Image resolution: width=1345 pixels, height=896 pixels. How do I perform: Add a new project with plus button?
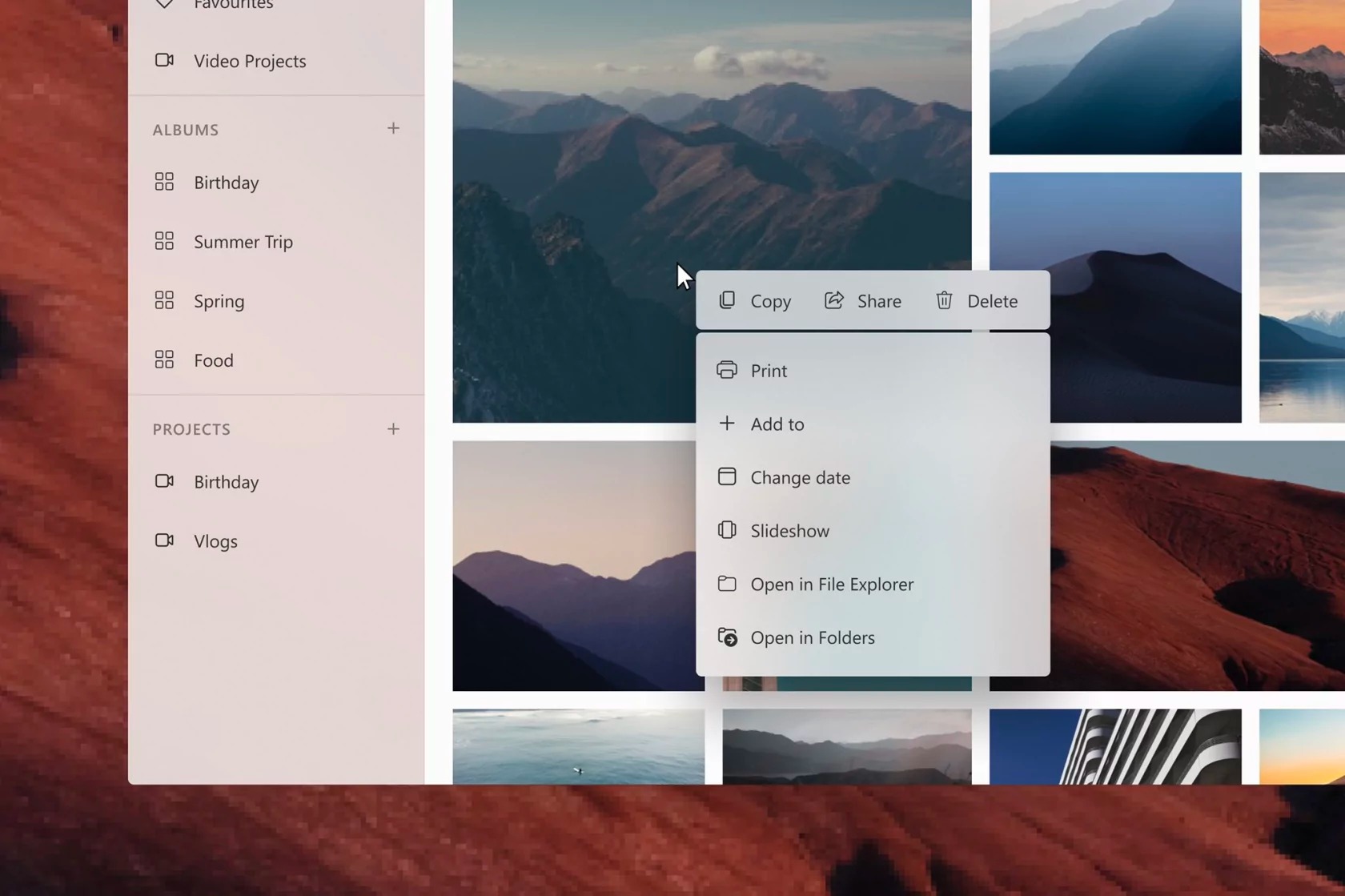click(x=393, y=429)
